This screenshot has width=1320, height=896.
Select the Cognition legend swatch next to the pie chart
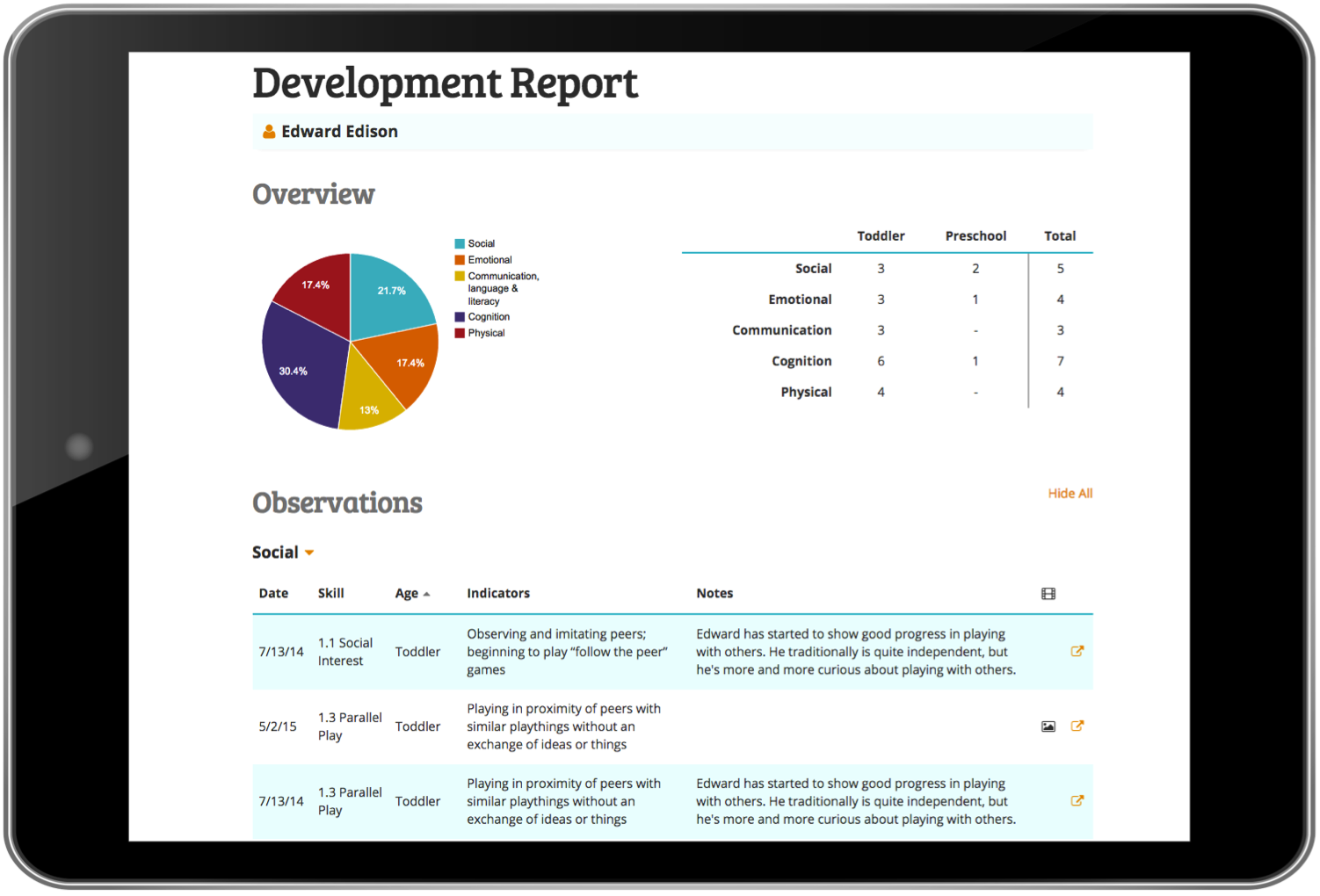pyautogui.click(x=460, y=316)
